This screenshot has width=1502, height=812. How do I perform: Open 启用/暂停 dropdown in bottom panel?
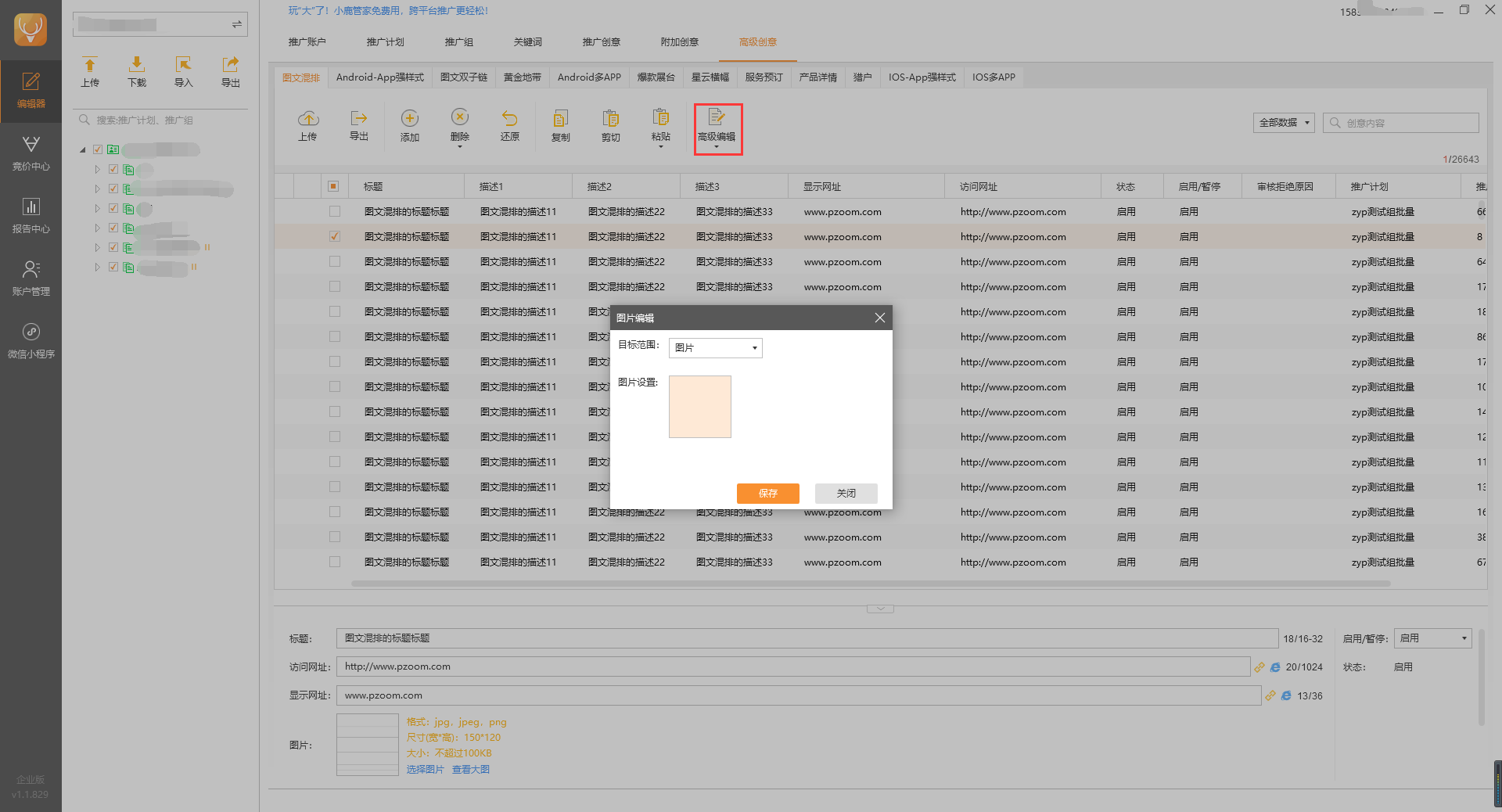point(1432,638)
